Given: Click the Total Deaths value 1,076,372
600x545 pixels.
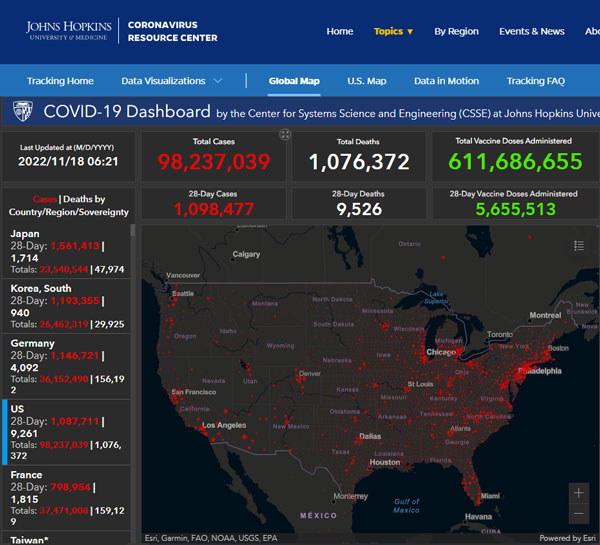Looking at the screenshot, I should (359, 162).
